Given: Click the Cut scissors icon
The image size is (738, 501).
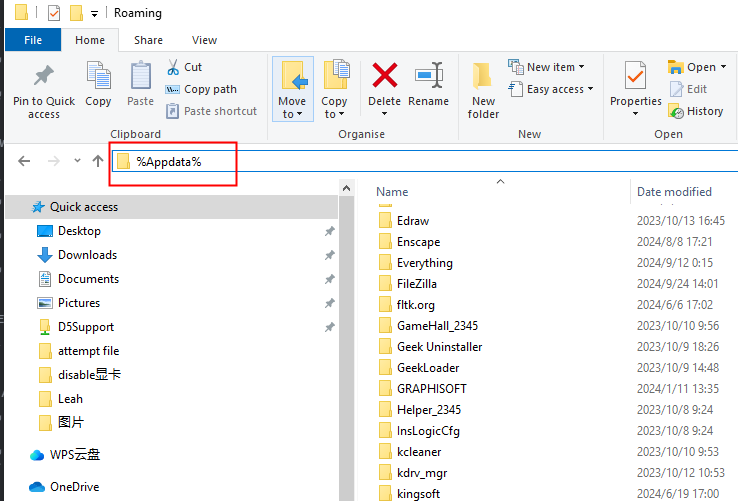Looking at the screenshot, I should click(x=173, y=67).
